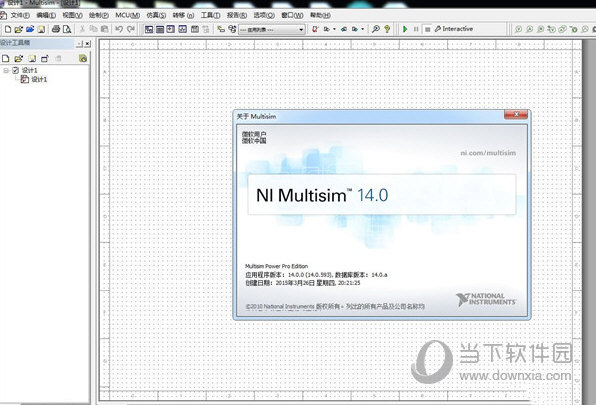The height and width of the screenshot is (405, 596).
Task: Pause the simulation
Action: [x=416, y=29]
